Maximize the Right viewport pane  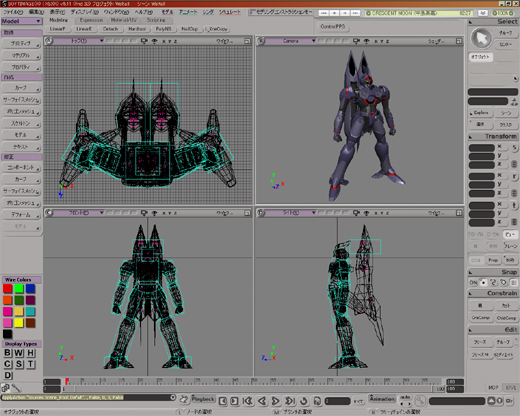459,213
